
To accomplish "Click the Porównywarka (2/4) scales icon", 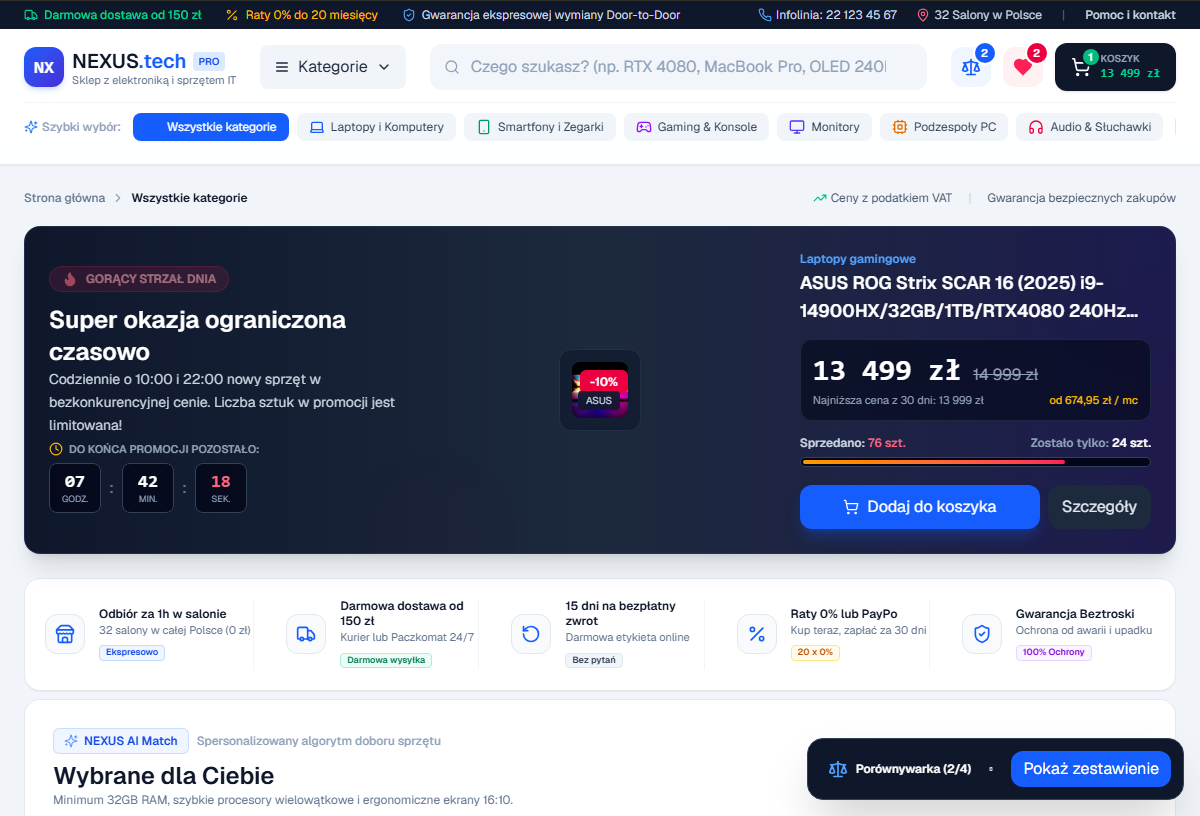I will pyautogui.click(x=838, y=769).
